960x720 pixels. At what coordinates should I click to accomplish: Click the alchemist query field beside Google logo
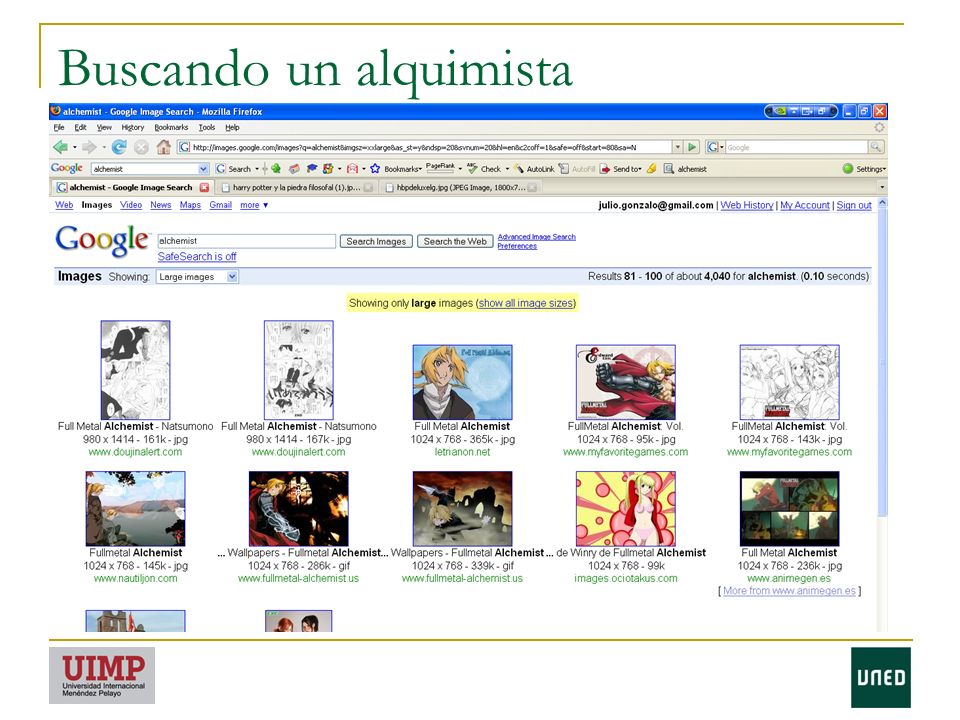click(x=246, y=241)
